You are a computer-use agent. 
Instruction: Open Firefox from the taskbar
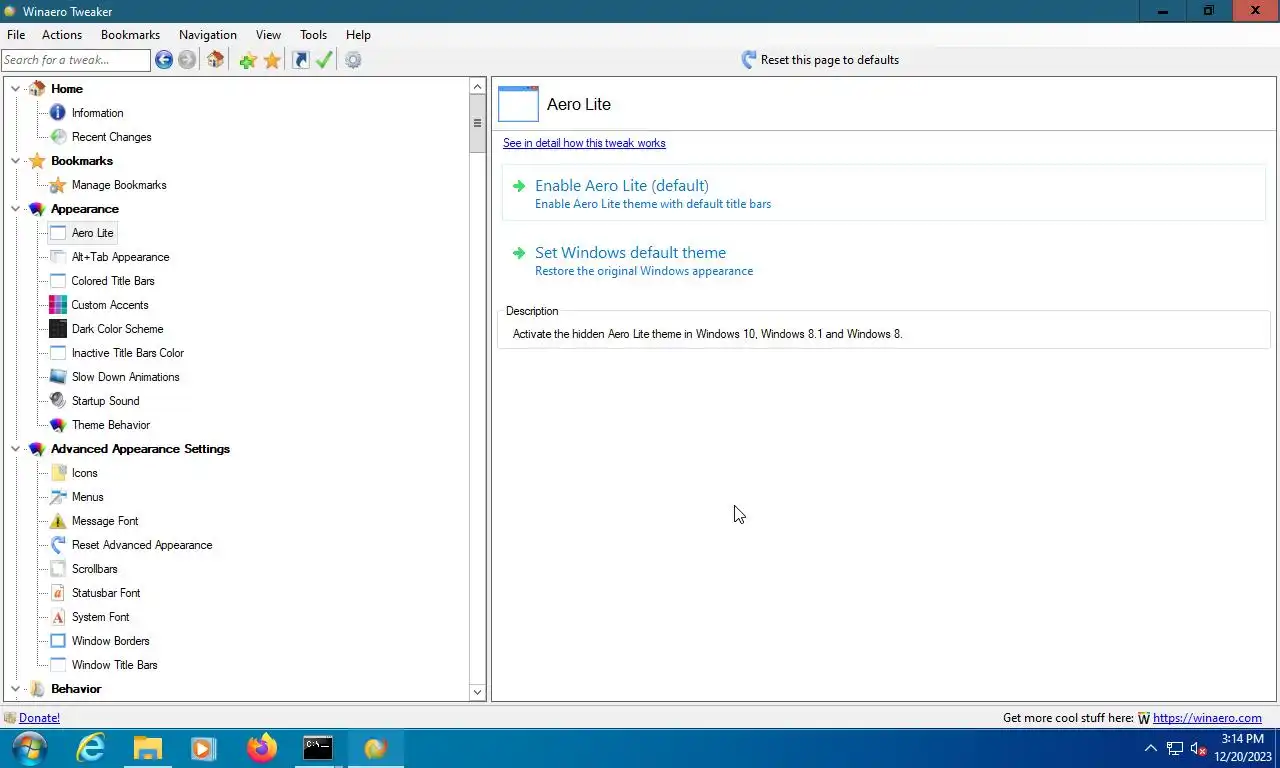262,748
